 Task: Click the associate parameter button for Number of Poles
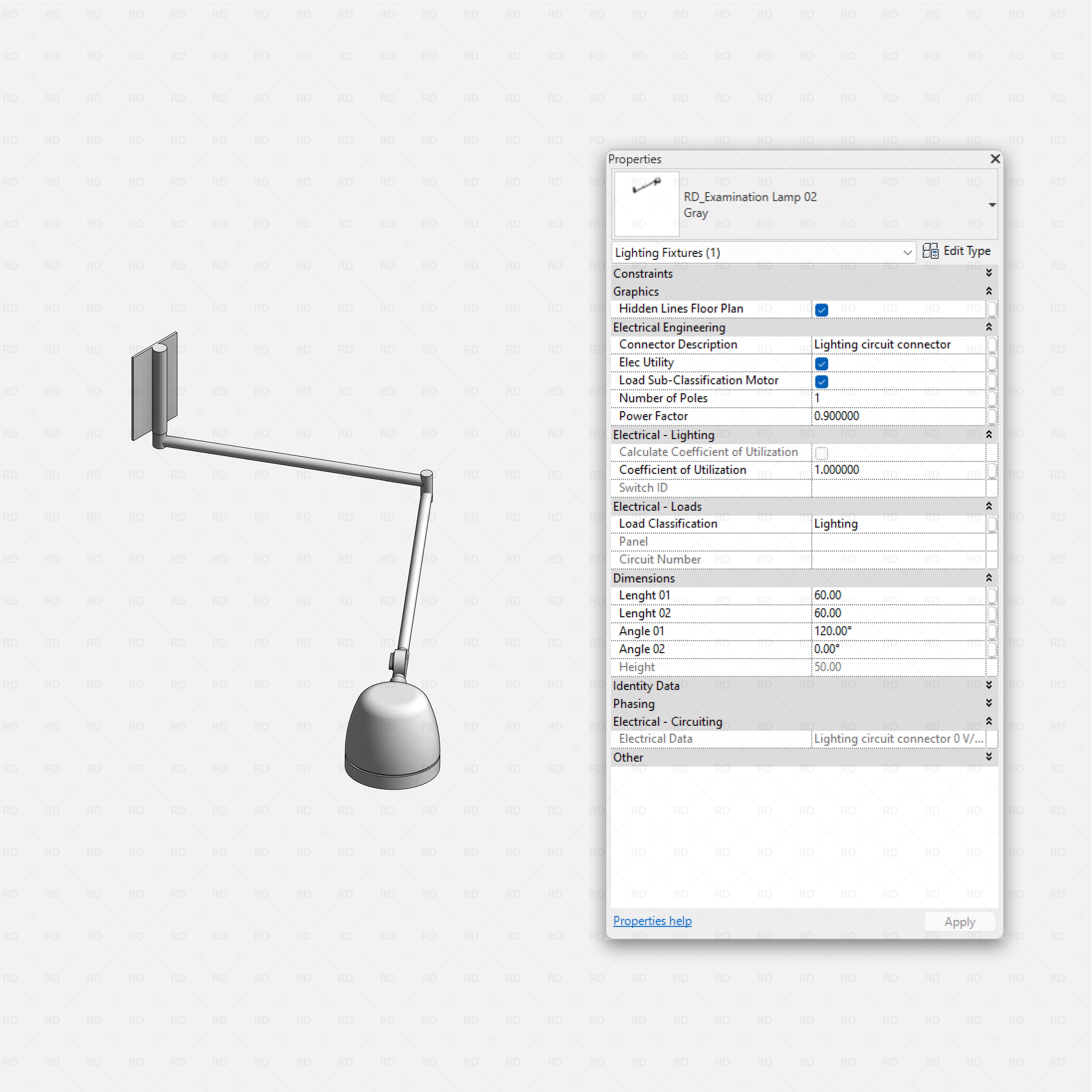pyautogui.click(x=993, y=399)
